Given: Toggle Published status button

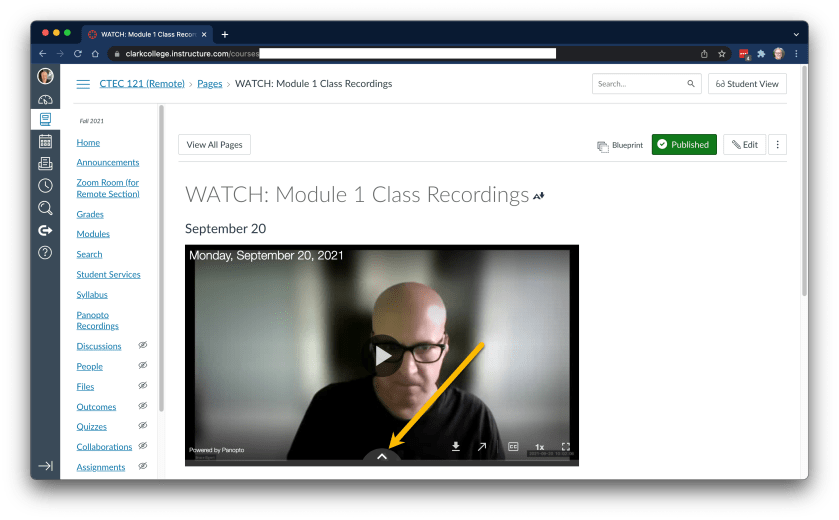Looking at the screenshot, I should pos(684,145).
